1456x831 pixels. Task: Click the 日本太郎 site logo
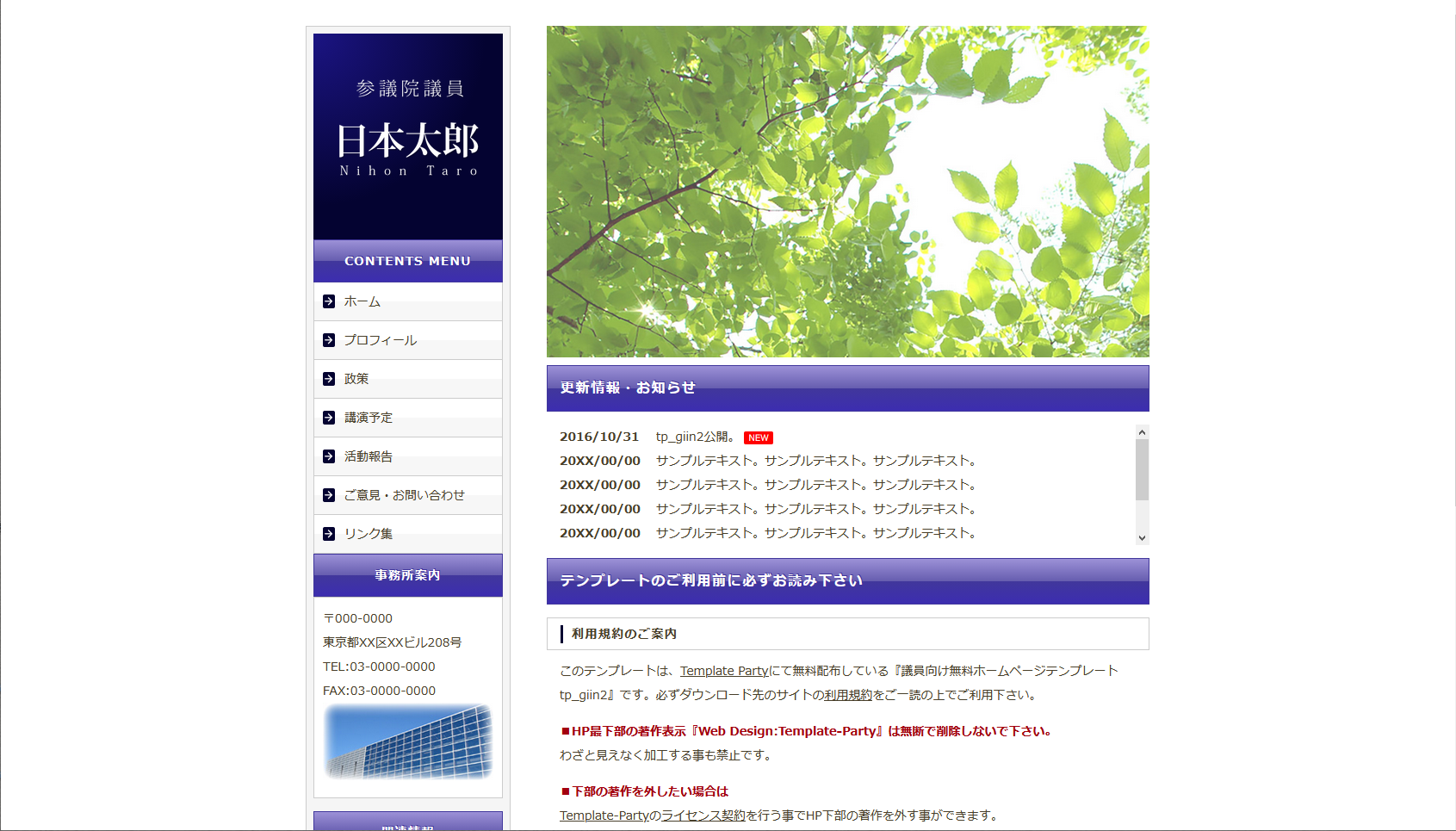(408, 136)
